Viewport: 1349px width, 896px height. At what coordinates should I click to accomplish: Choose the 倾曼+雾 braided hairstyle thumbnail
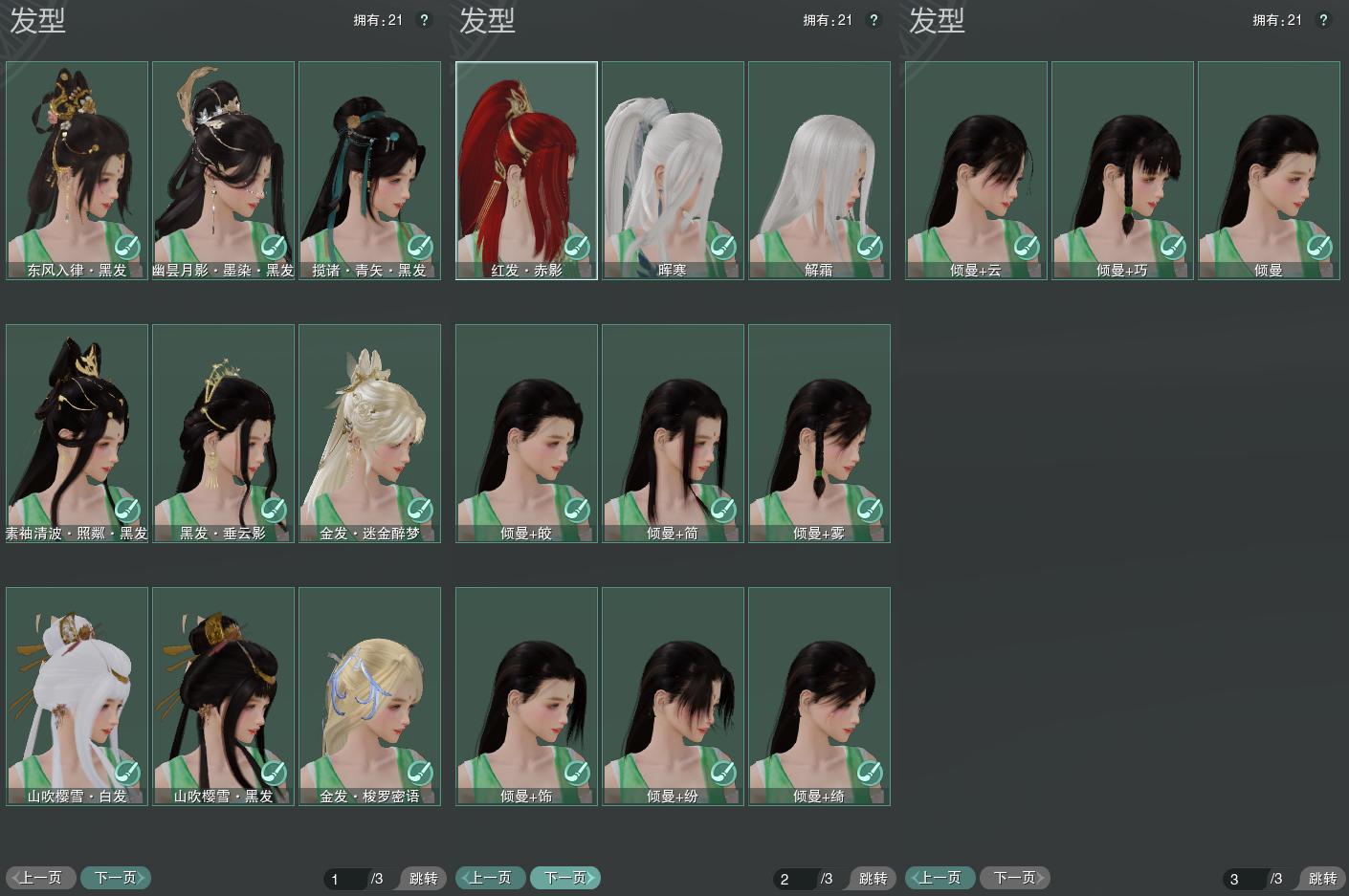pos(820,434)
